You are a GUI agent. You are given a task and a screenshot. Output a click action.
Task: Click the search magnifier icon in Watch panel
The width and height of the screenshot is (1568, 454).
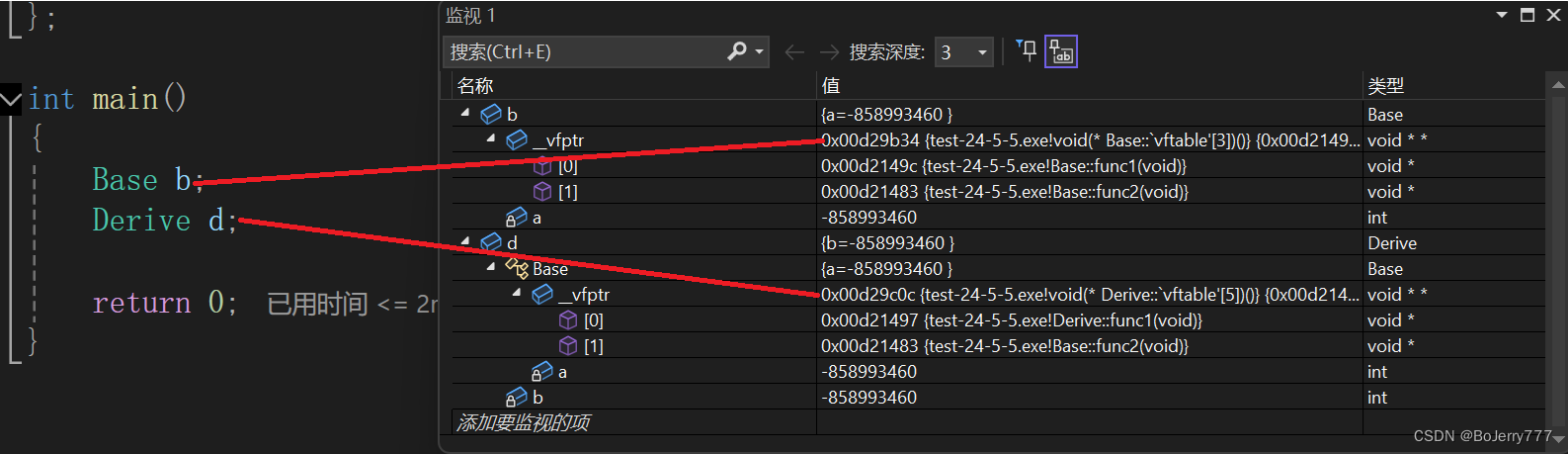tap(737, 51)
